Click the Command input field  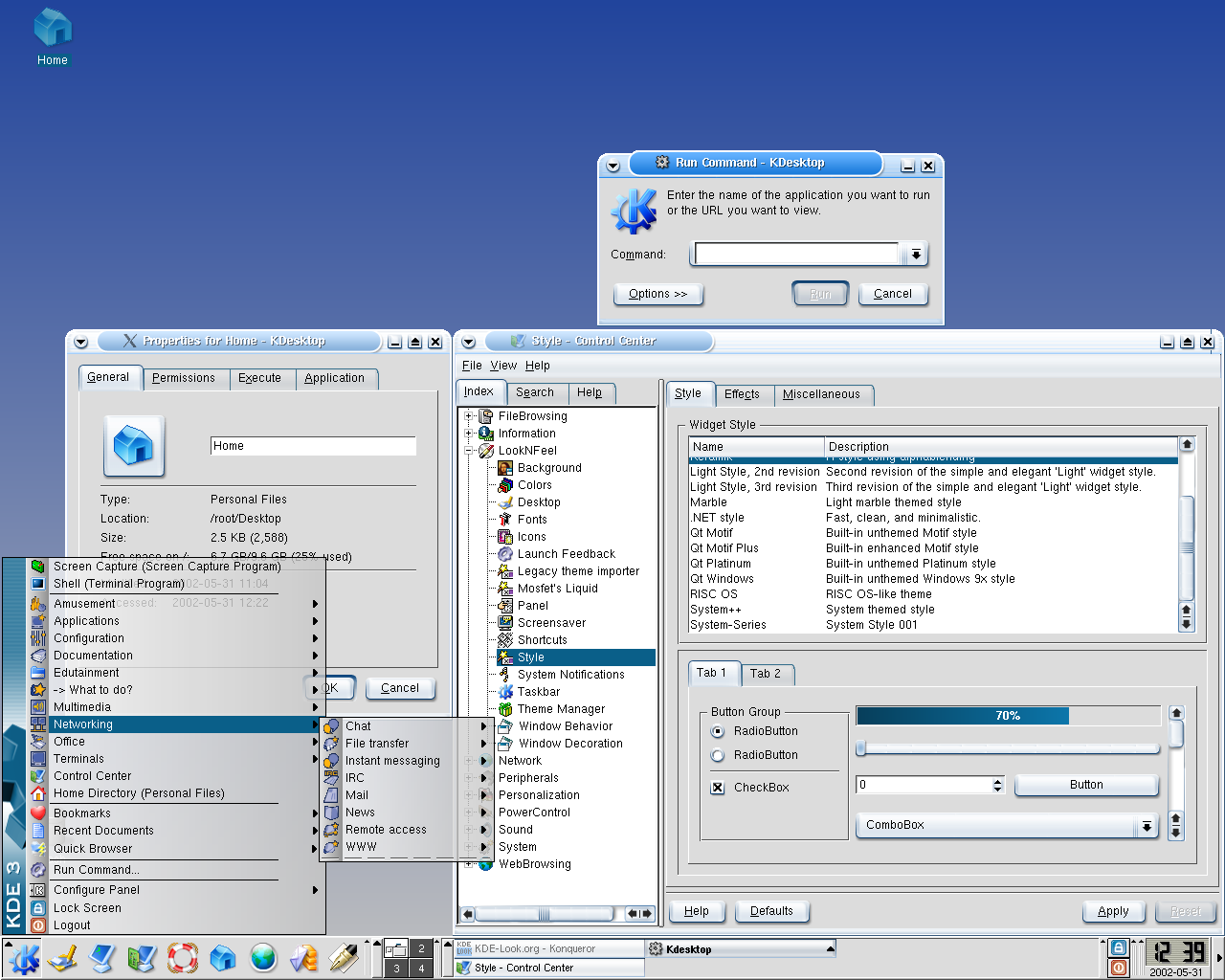click(796, 255)
